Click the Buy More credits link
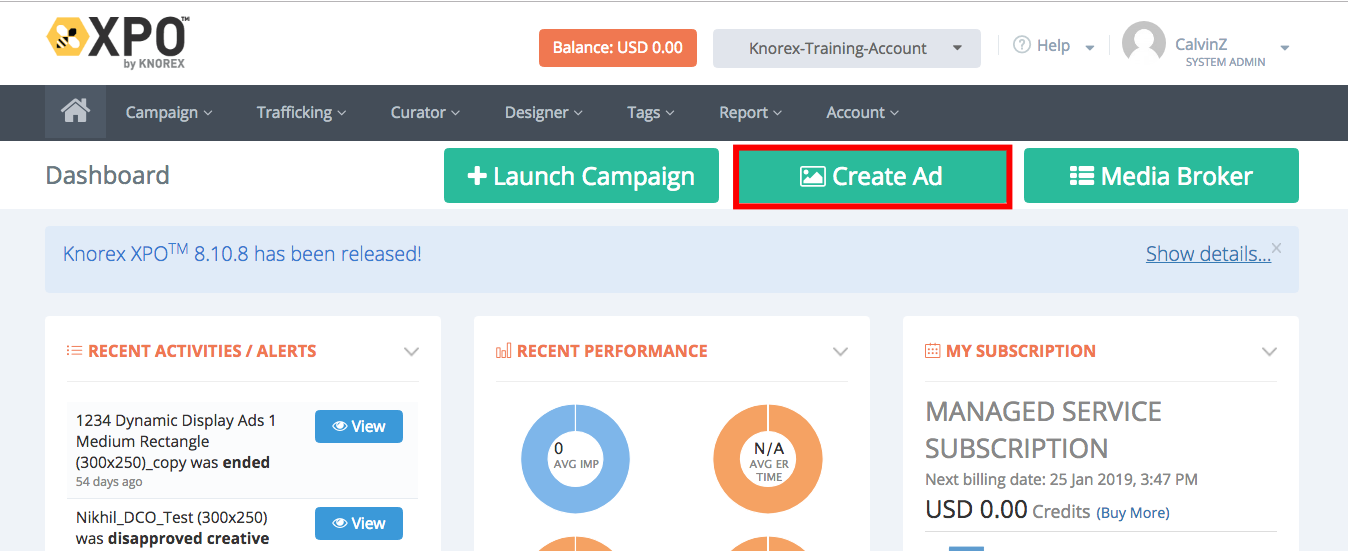The image size is (1348, 551). (x=1132, y=512)
